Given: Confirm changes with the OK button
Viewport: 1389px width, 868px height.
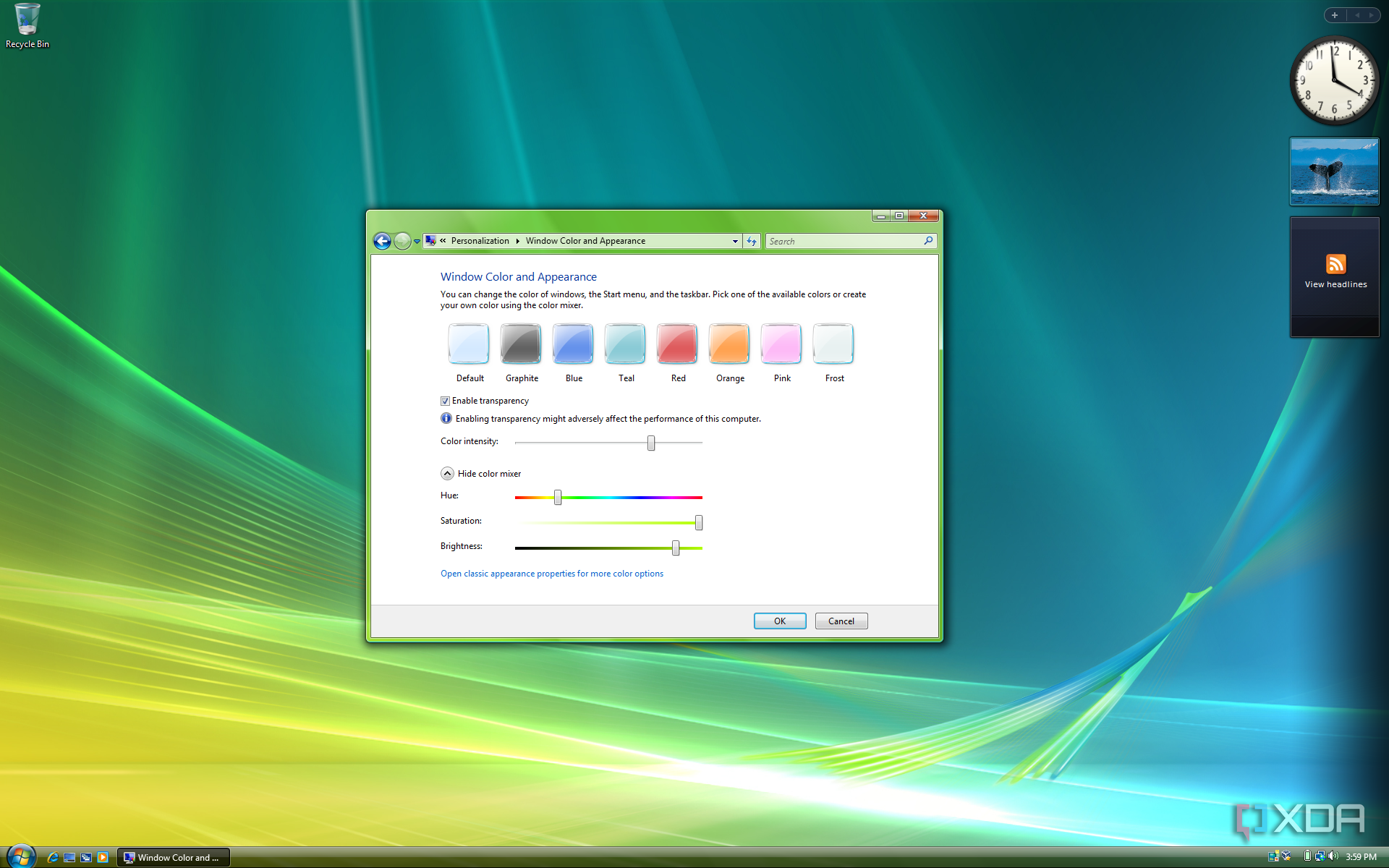Looking at the screenshot, I should (779, 621).
